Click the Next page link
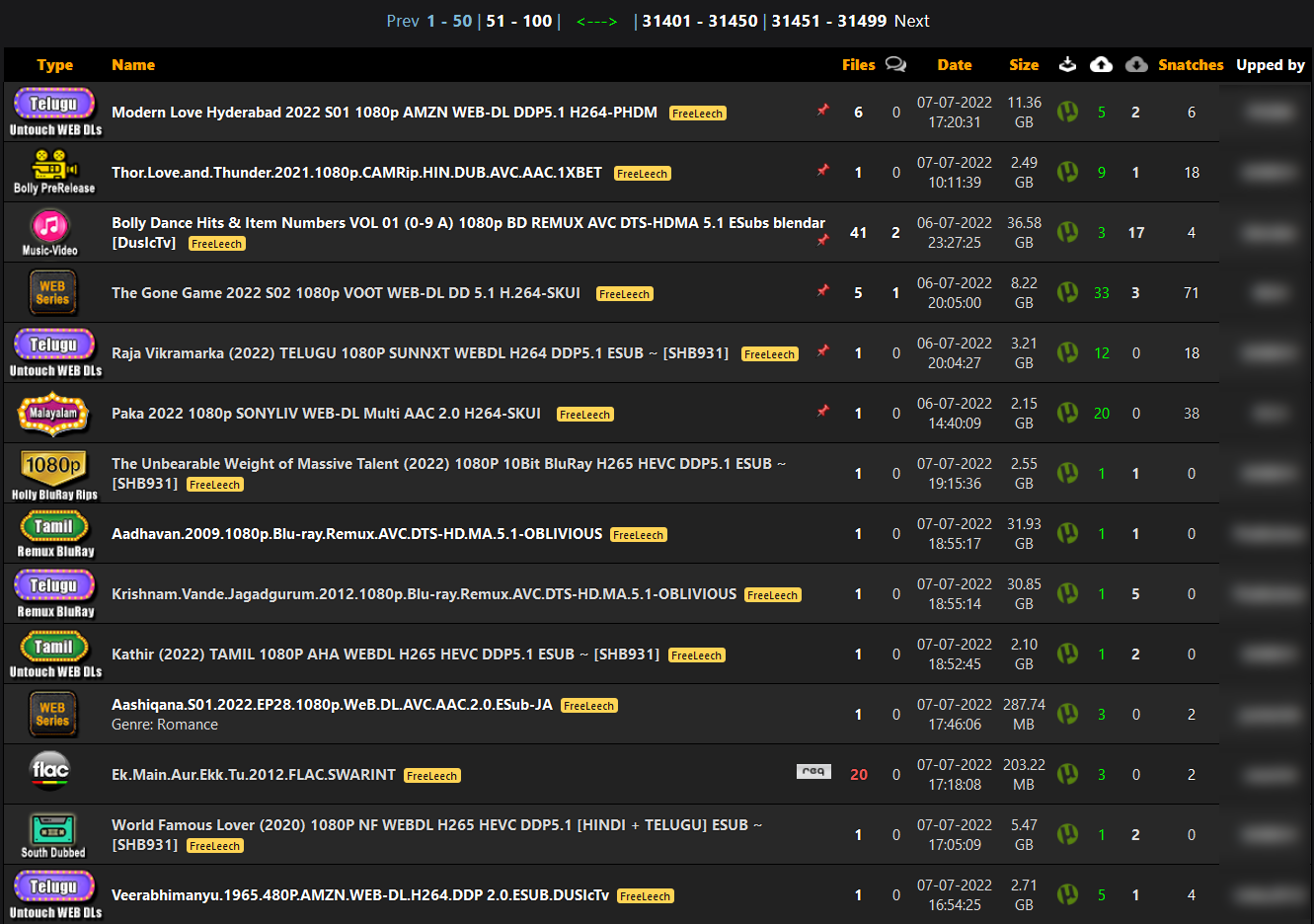This screenshot has width=1314, height=924. [x=911, y=21]
